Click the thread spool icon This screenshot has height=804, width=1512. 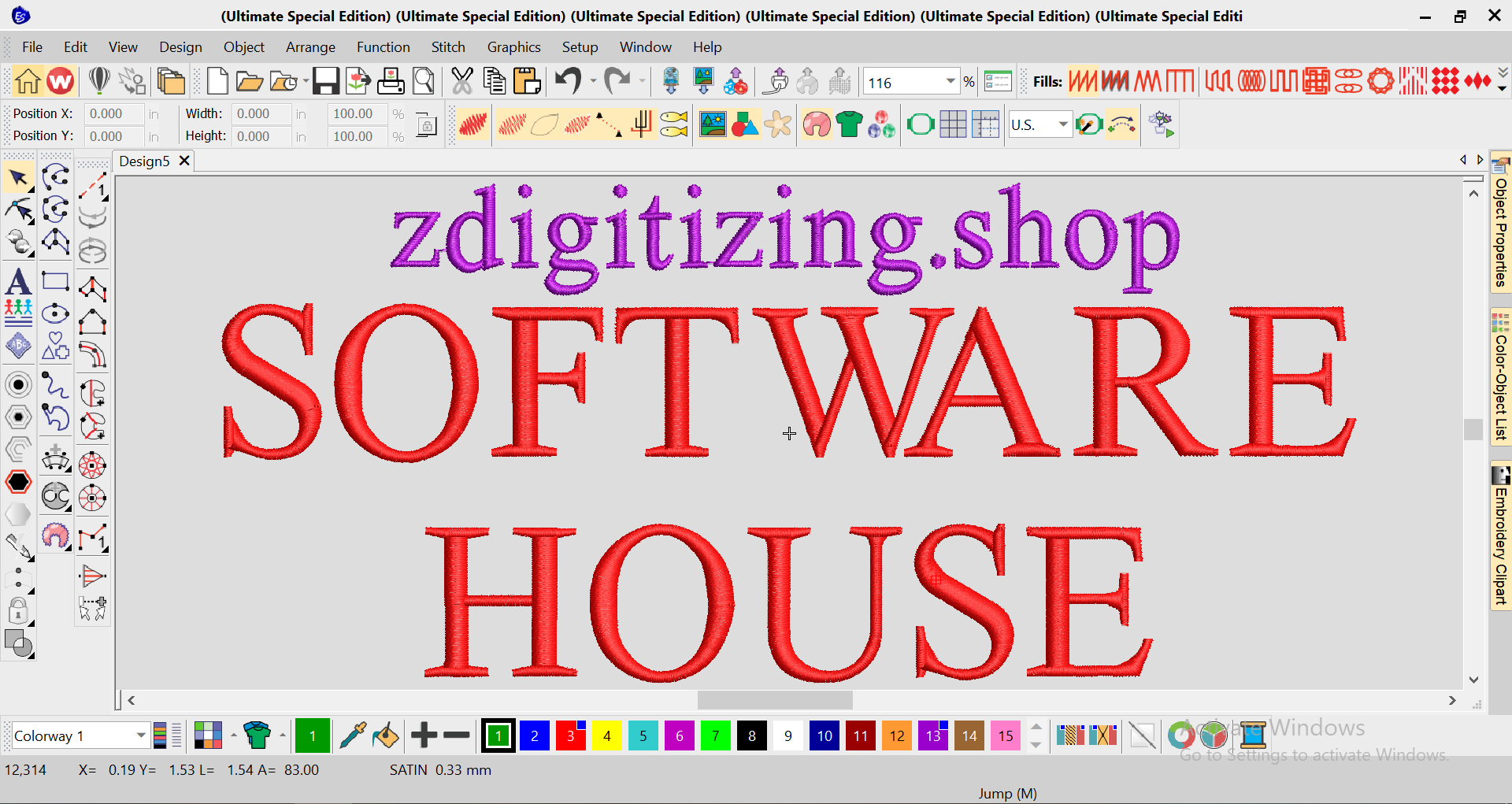tap(1252, 735)
